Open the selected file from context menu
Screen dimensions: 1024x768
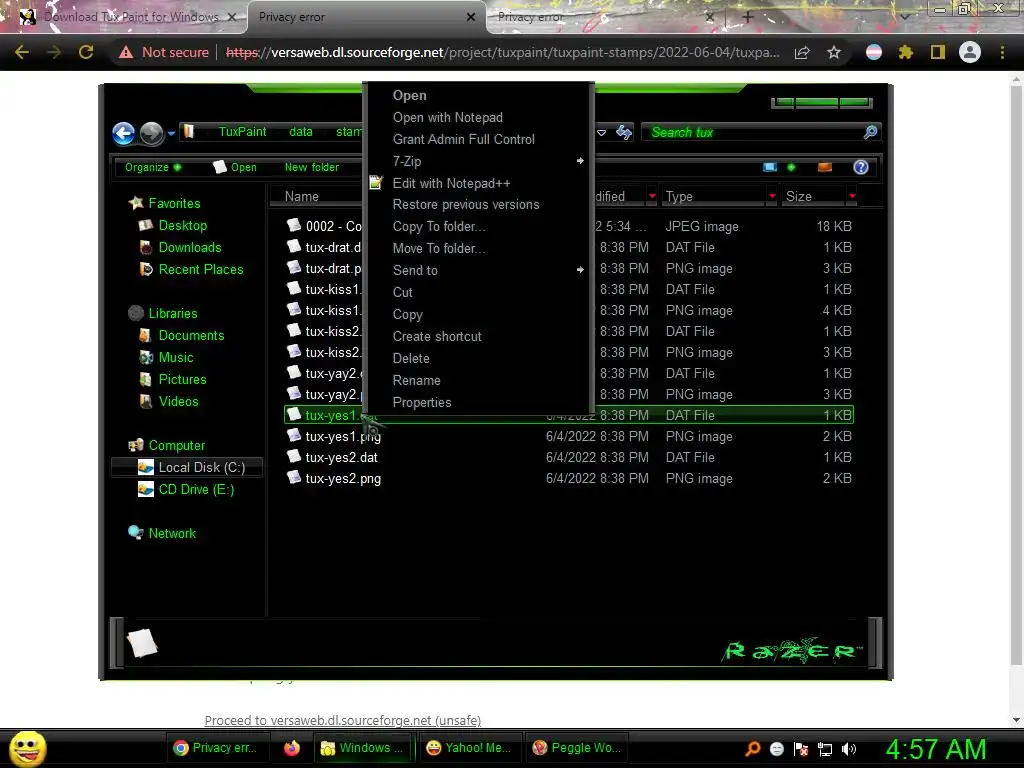409,95
